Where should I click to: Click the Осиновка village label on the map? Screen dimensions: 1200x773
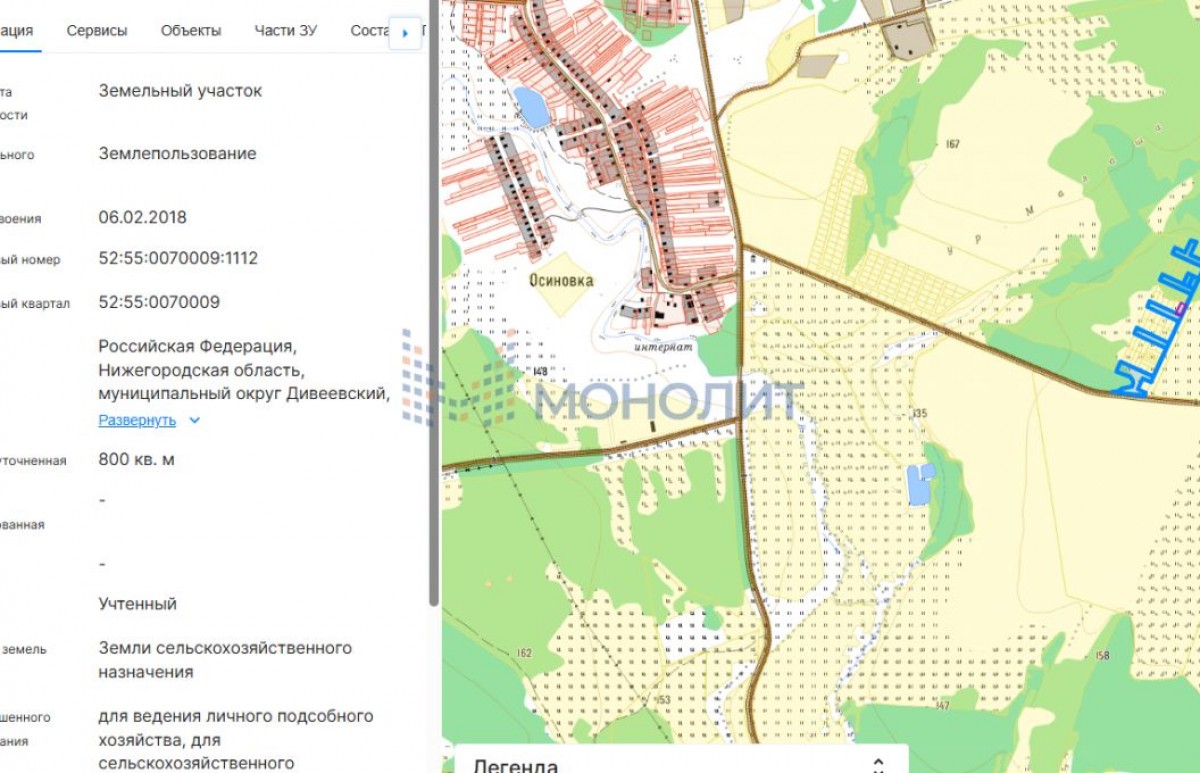coord(560,281)
